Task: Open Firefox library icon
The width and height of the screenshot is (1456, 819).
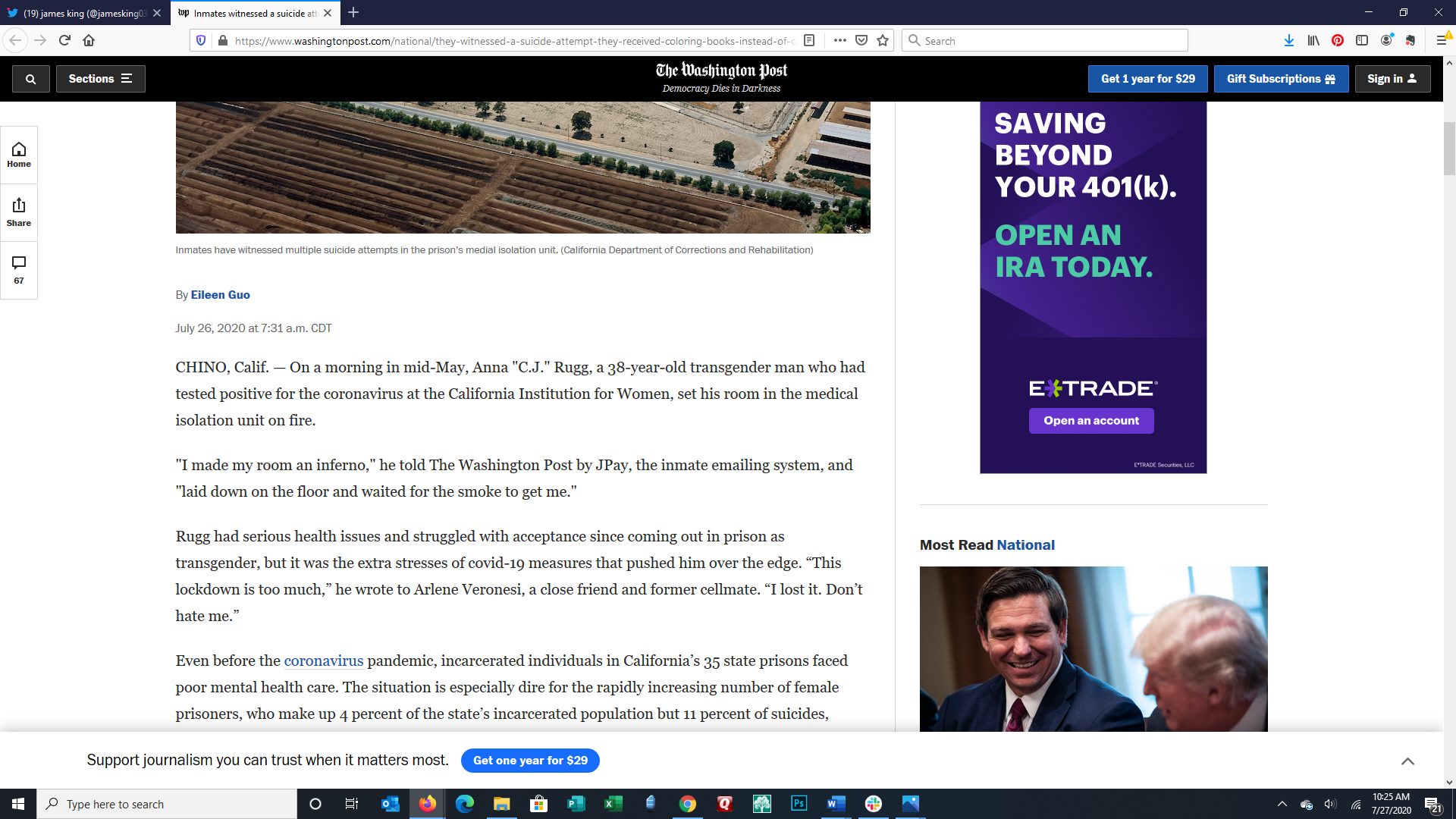Action: 1313,41
